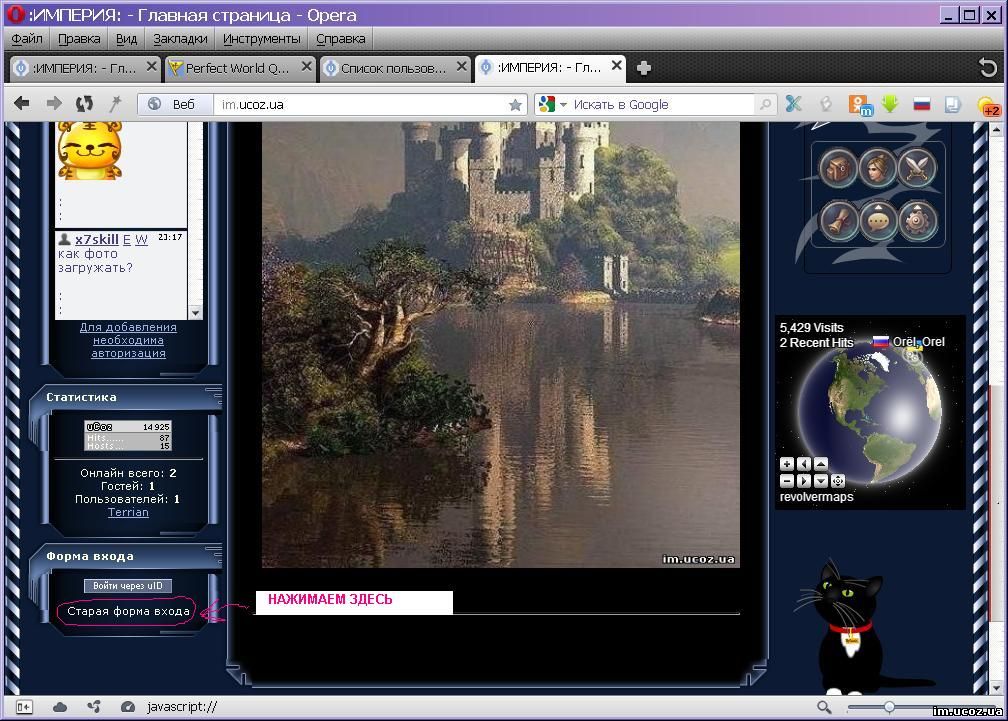Click the W link next to x7skill
The height and width of the screenshot is (721, 1008).
141,240
